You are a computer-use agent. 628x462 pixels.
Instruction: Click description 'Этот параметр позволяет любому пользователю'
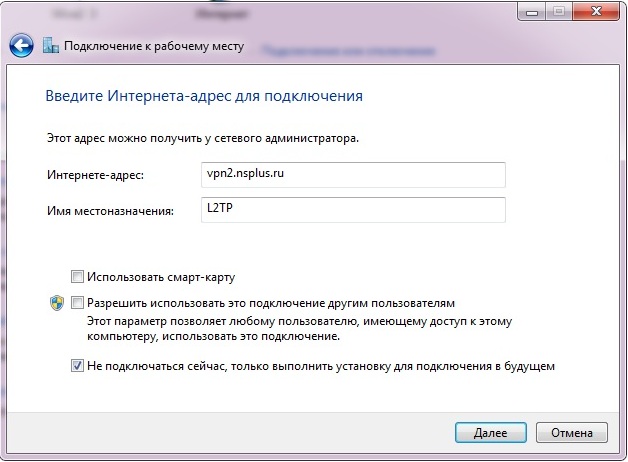click(300, 328)
